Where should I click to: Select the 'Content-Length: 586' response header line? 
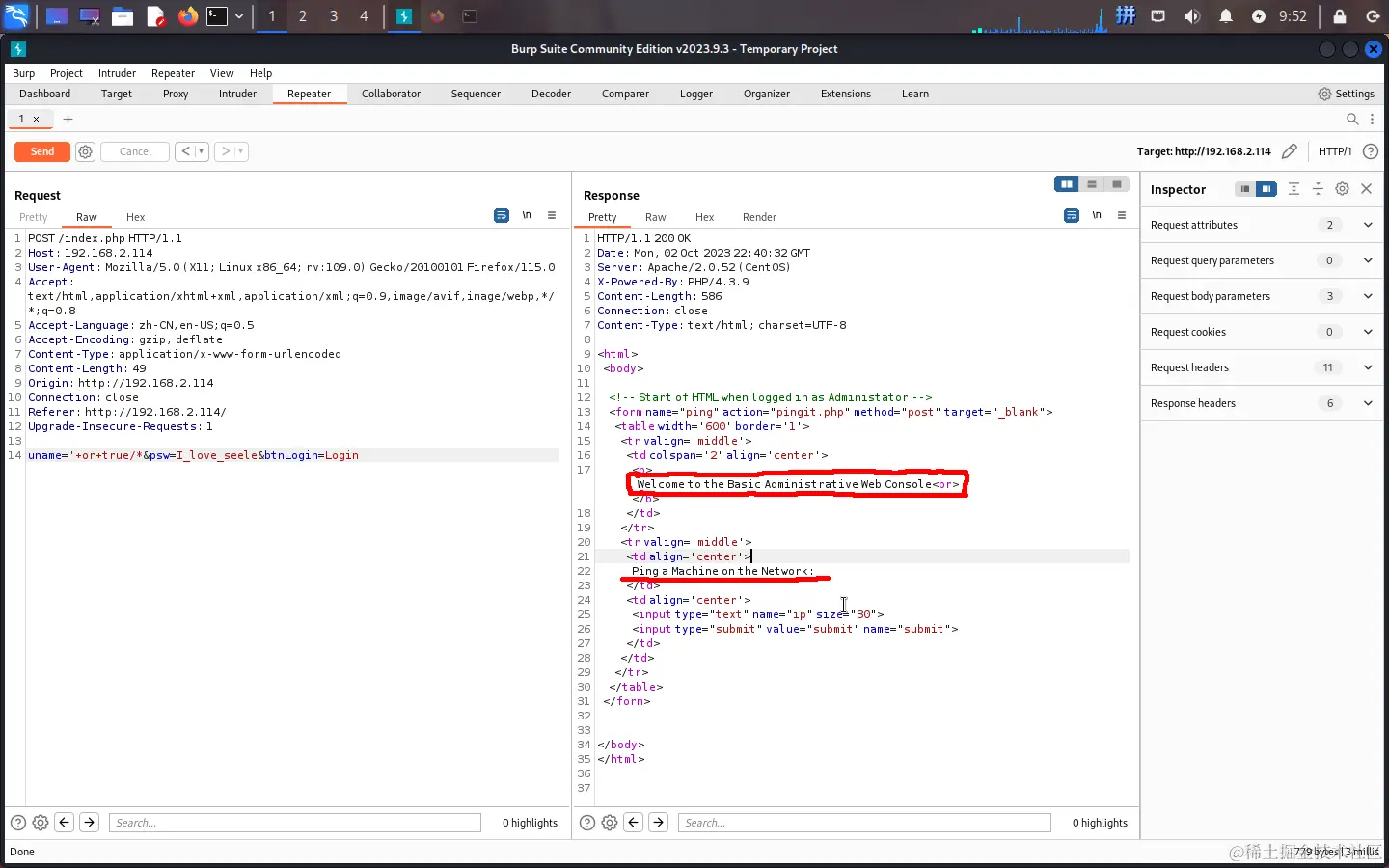659,296
